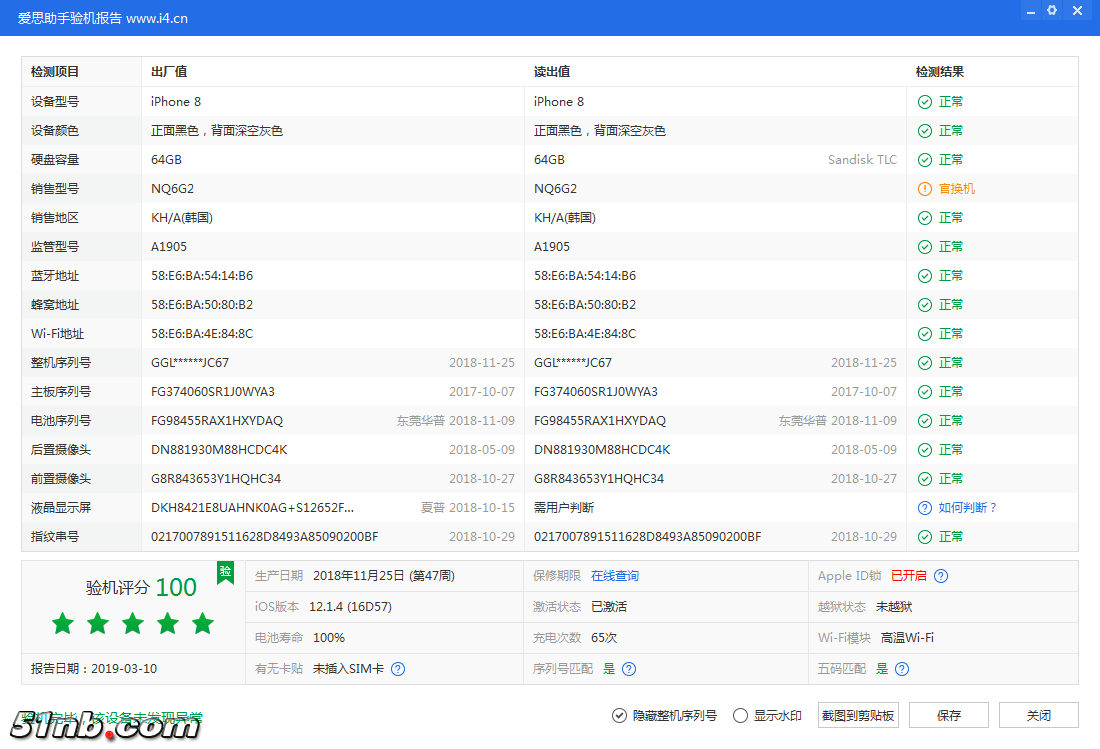
Task: Click the 保存 button
Action: [948, 715]
